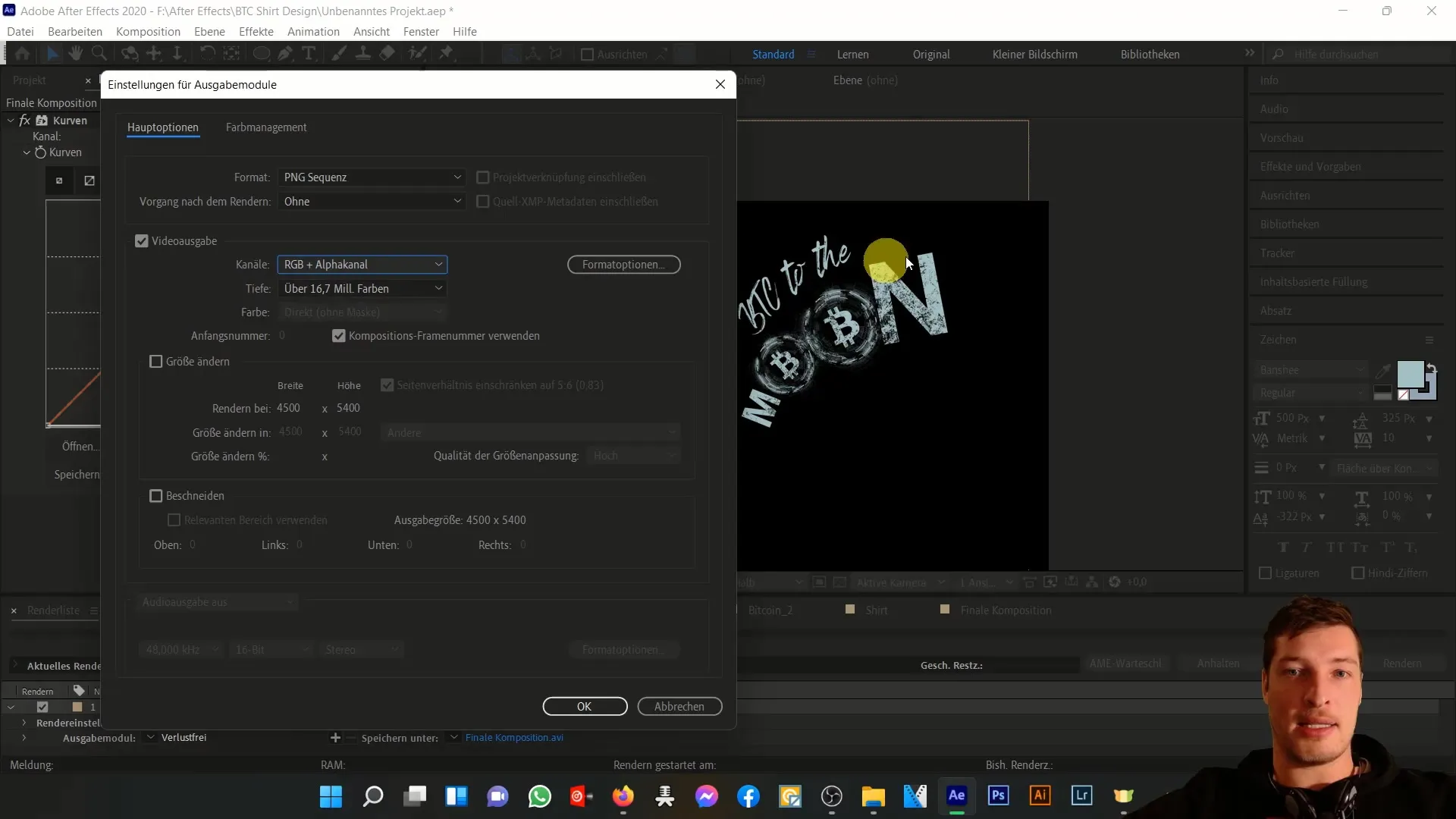Click the Illustrator icon in taskbar
This screenshot has height=819, width=1456.
coord(1041,796)
